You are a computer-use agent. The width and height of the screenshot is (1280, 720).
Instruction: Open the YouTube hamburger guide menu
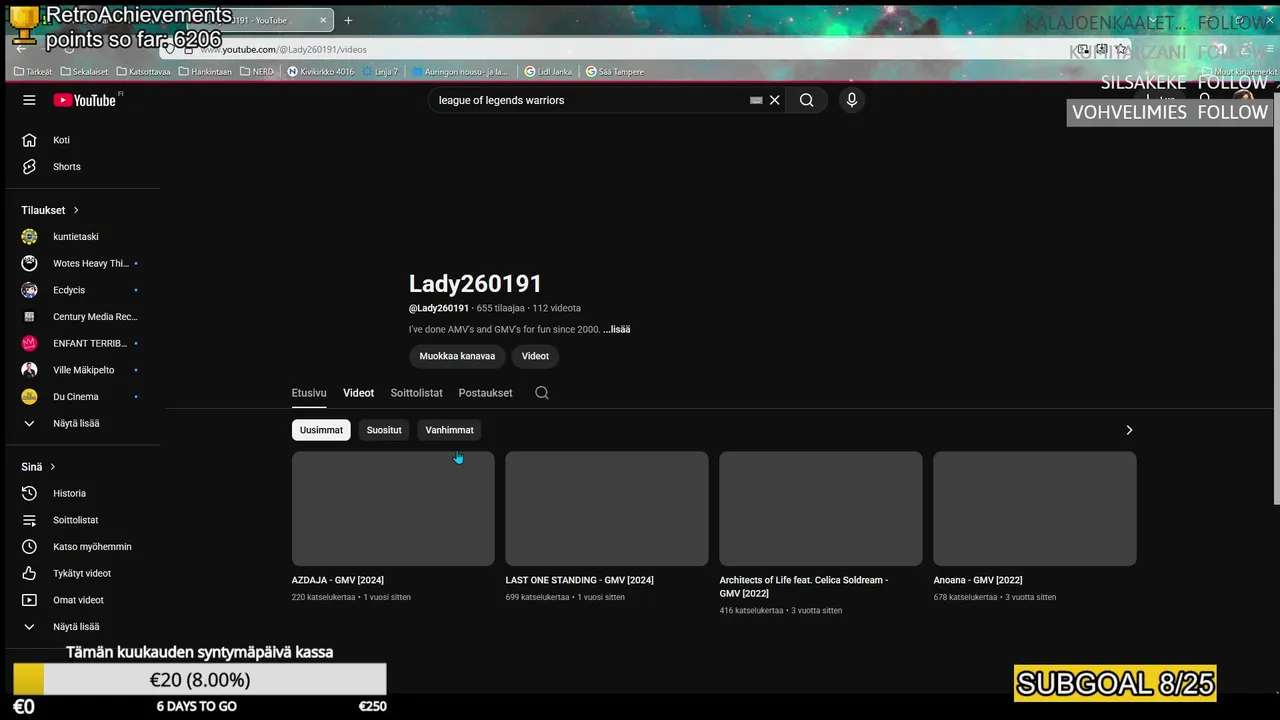tap(29, 100)
